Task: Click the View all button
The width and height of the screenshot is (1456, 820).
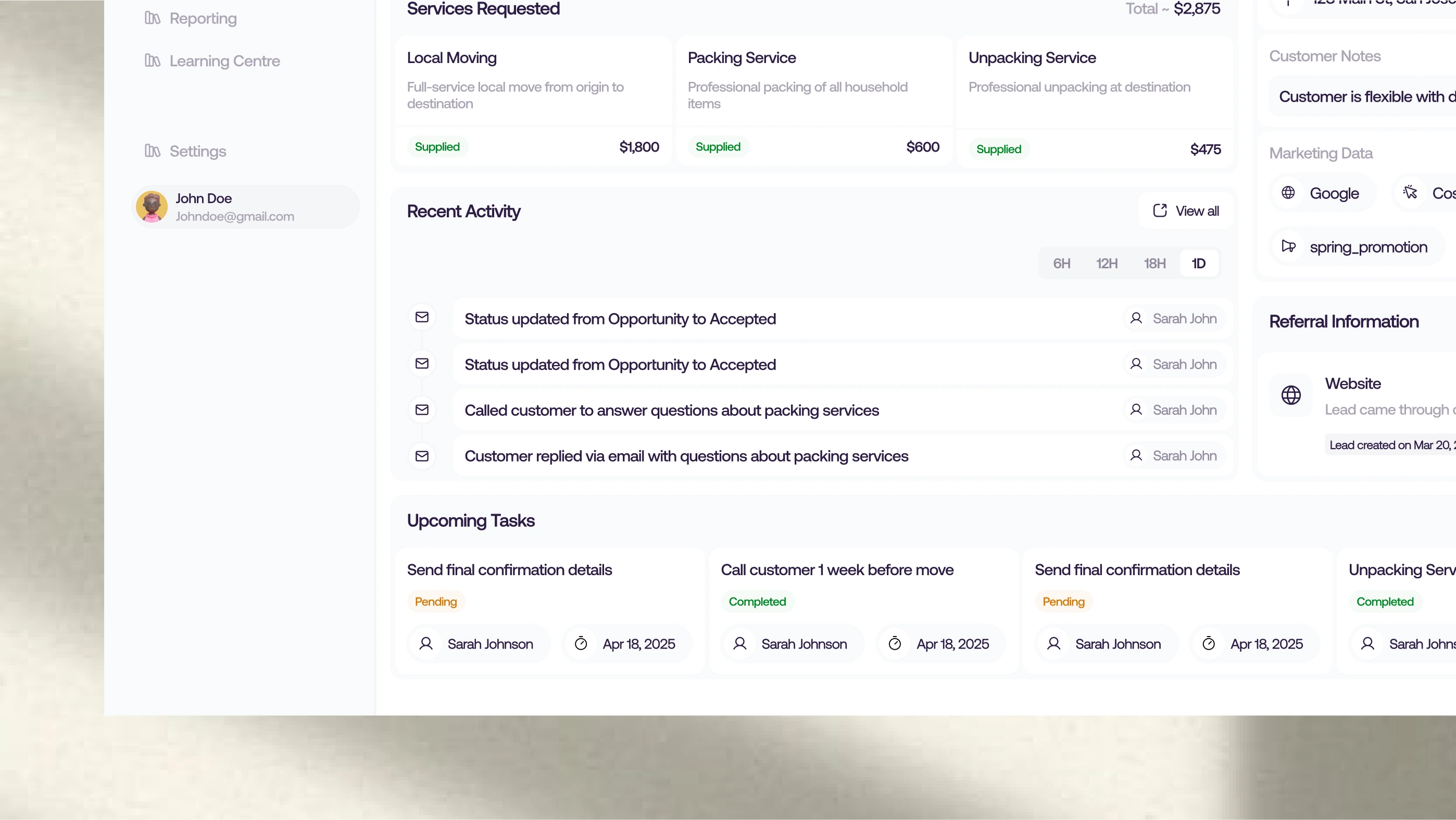Action: point(1185,211)
